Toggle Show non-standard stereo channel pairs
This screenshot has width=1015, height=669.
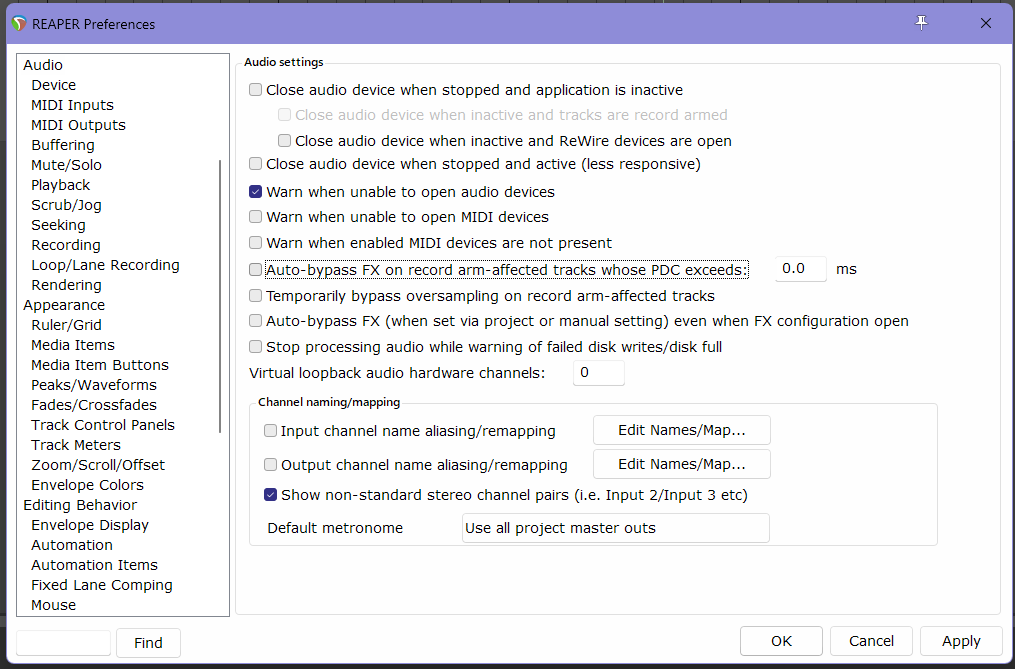click(x=271, y=495)
